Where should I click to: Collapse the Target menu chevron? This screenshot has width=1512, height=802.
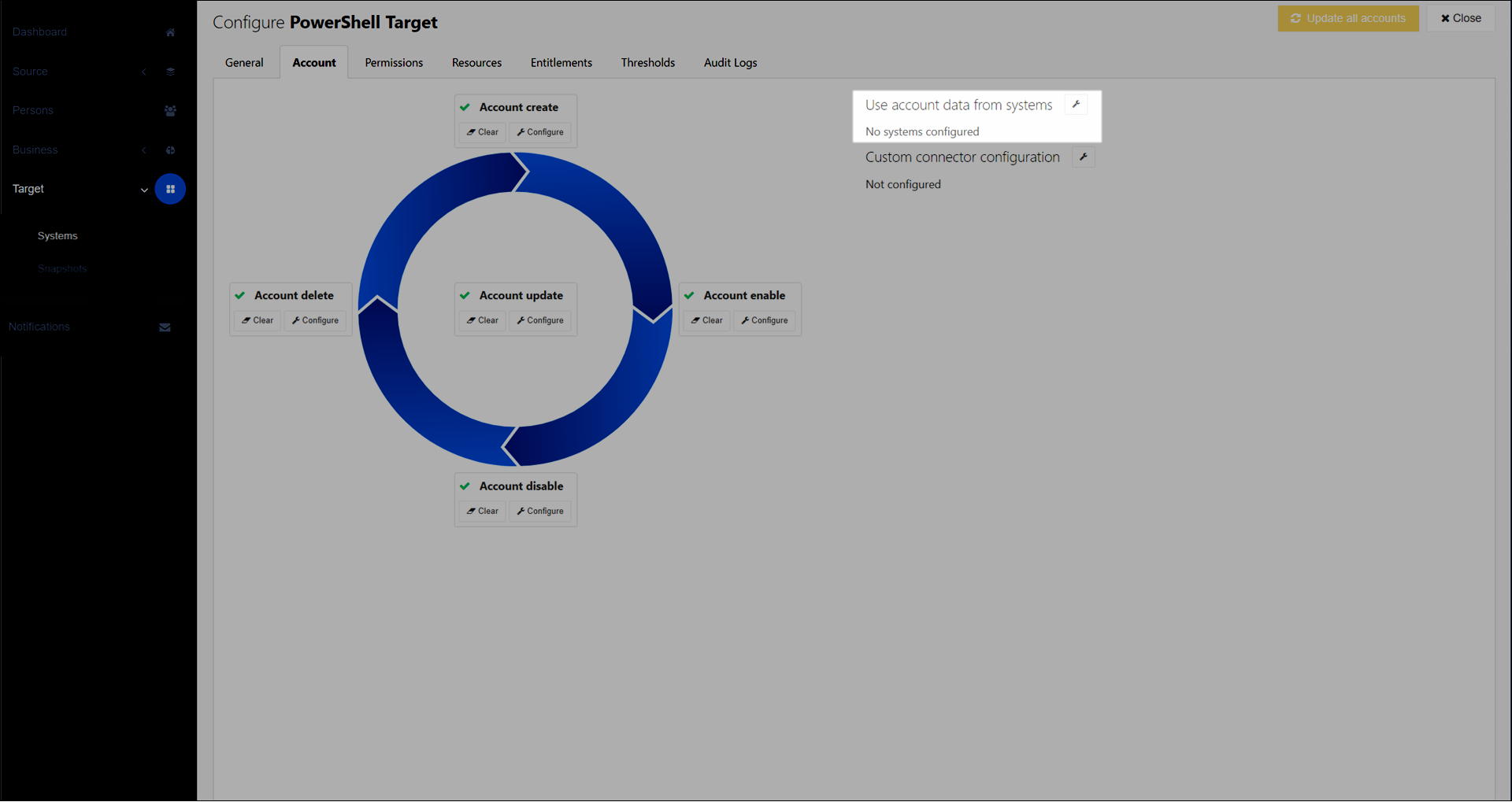pyautogui.click(x=144, y=190)
